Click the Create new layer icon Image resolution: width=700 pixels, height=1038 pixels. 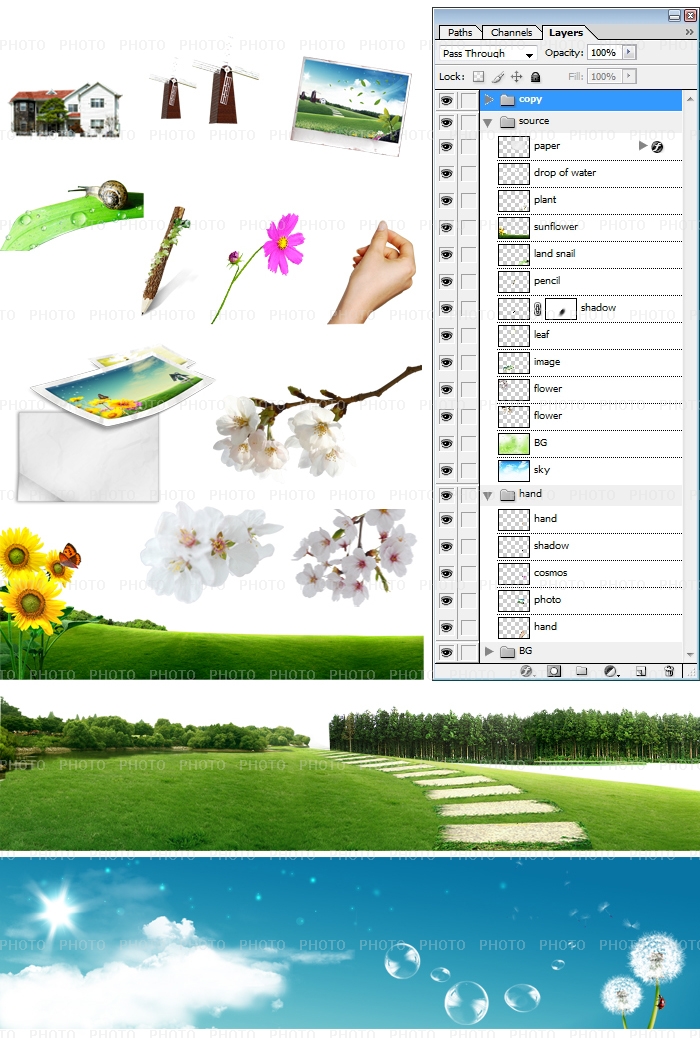(641, 671)
